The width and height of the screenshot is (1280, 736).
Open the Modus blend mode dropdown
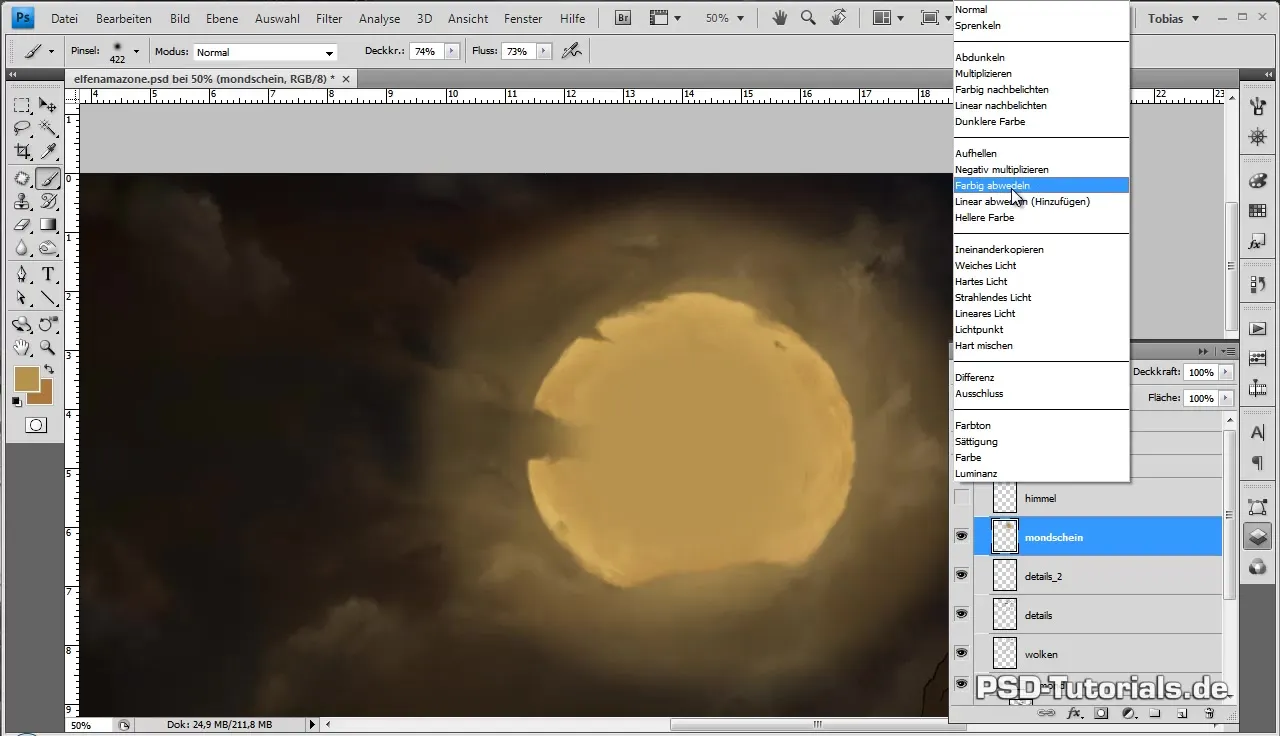pos(264,52)
